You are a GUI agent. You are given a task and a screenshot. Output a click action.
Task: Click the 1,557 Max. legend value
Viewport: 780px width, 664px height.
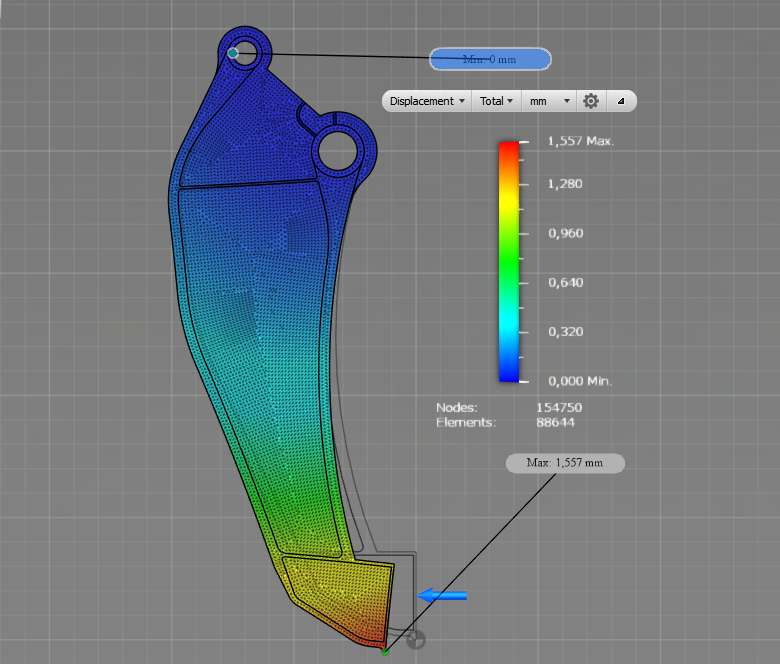pos(581,141)
